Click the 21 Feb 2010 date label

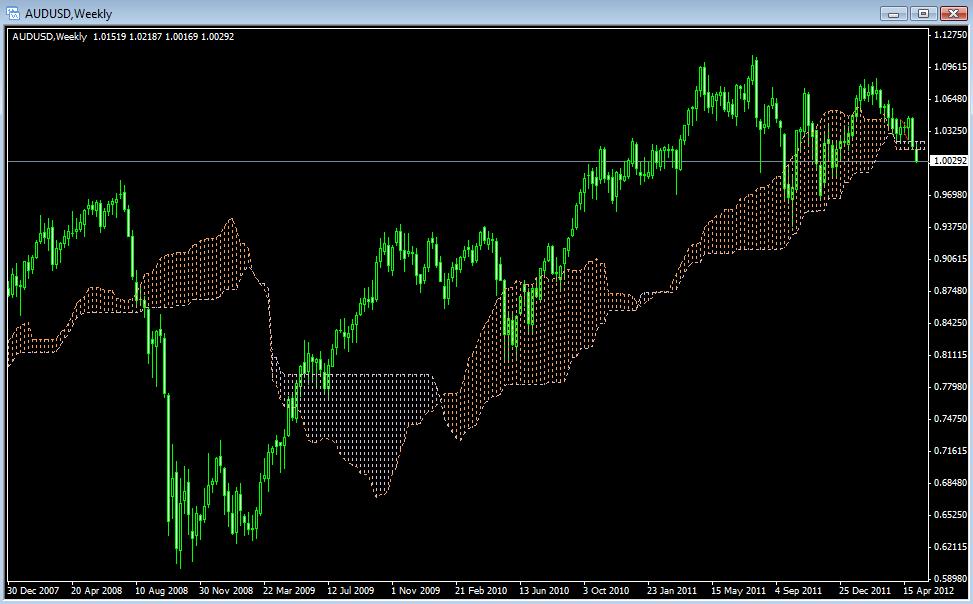pyautogui.click(x=480, y=590)
